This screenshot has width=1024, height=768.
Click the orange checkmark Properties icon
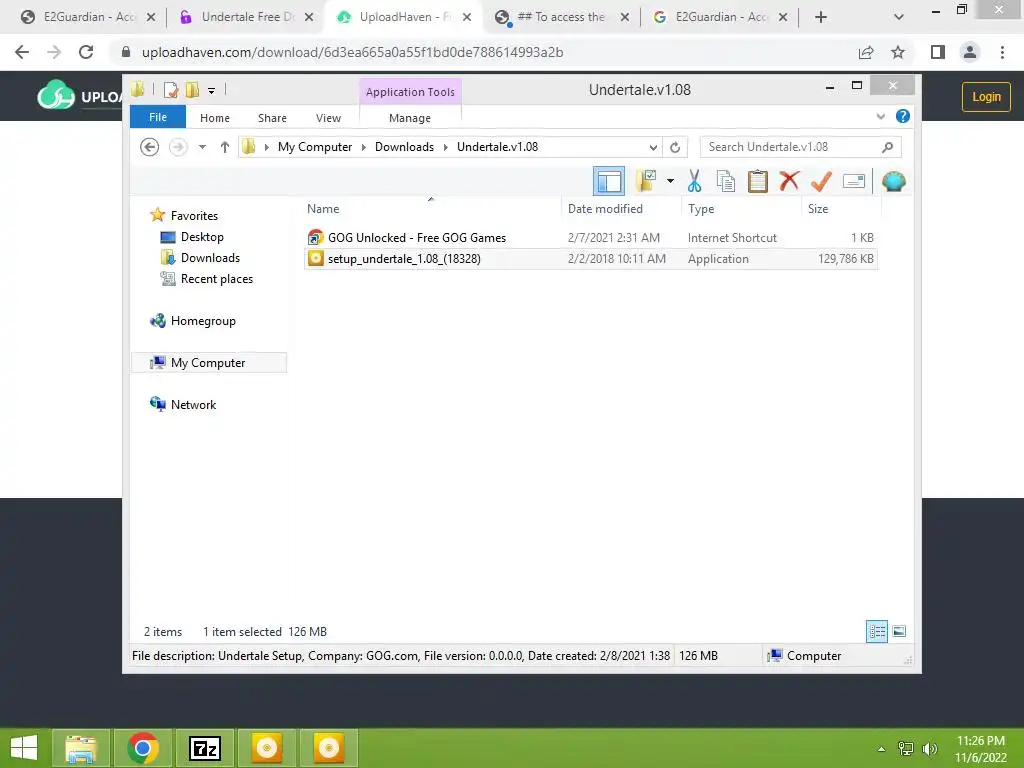tap(821, 181)
